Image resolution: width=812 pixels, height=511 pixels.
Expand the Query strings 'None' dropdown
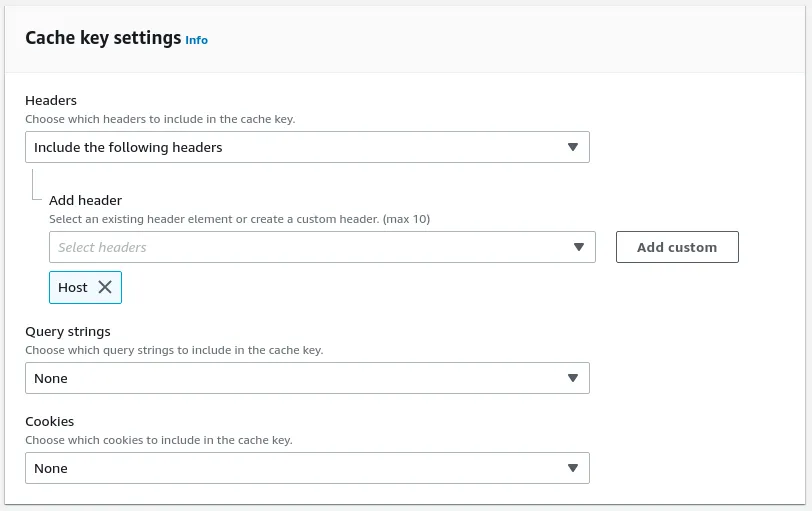300,378
